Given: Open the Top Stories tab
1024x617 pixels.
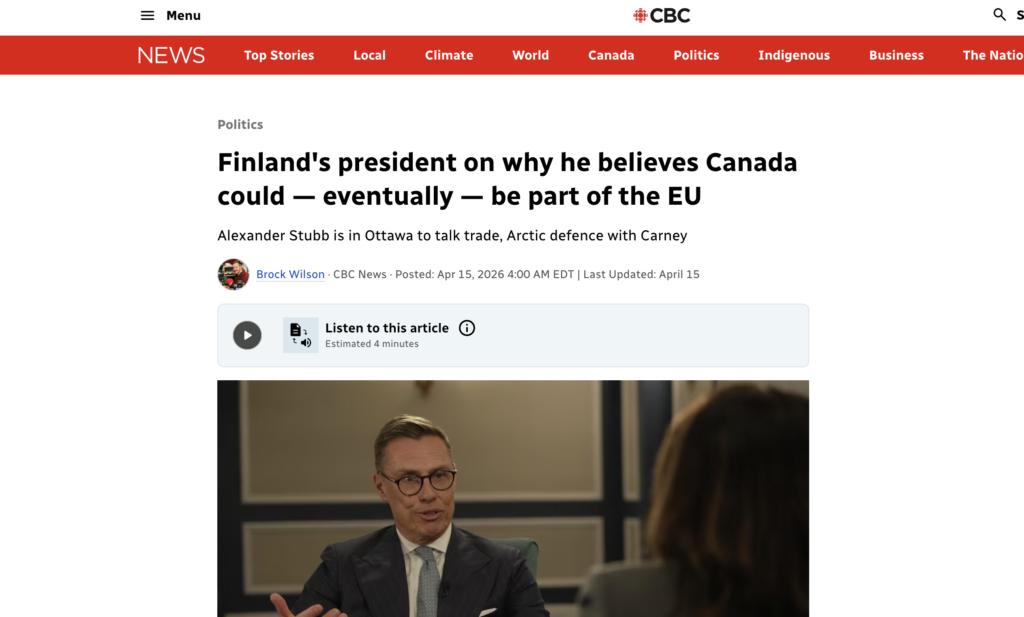Looking at the screenshot, I should (x=279, y=55).
